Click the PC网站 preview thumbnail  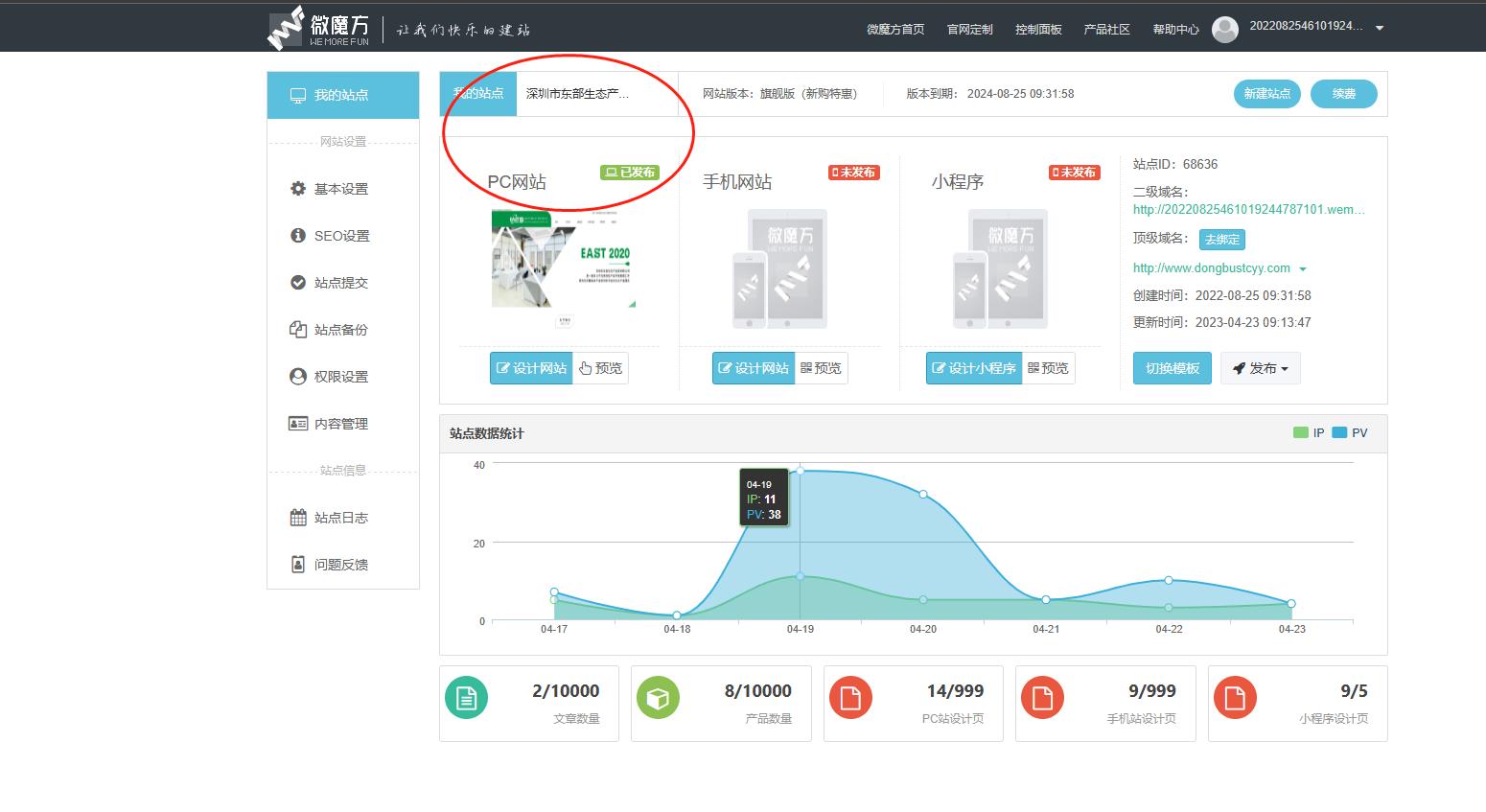coord(564,270)
